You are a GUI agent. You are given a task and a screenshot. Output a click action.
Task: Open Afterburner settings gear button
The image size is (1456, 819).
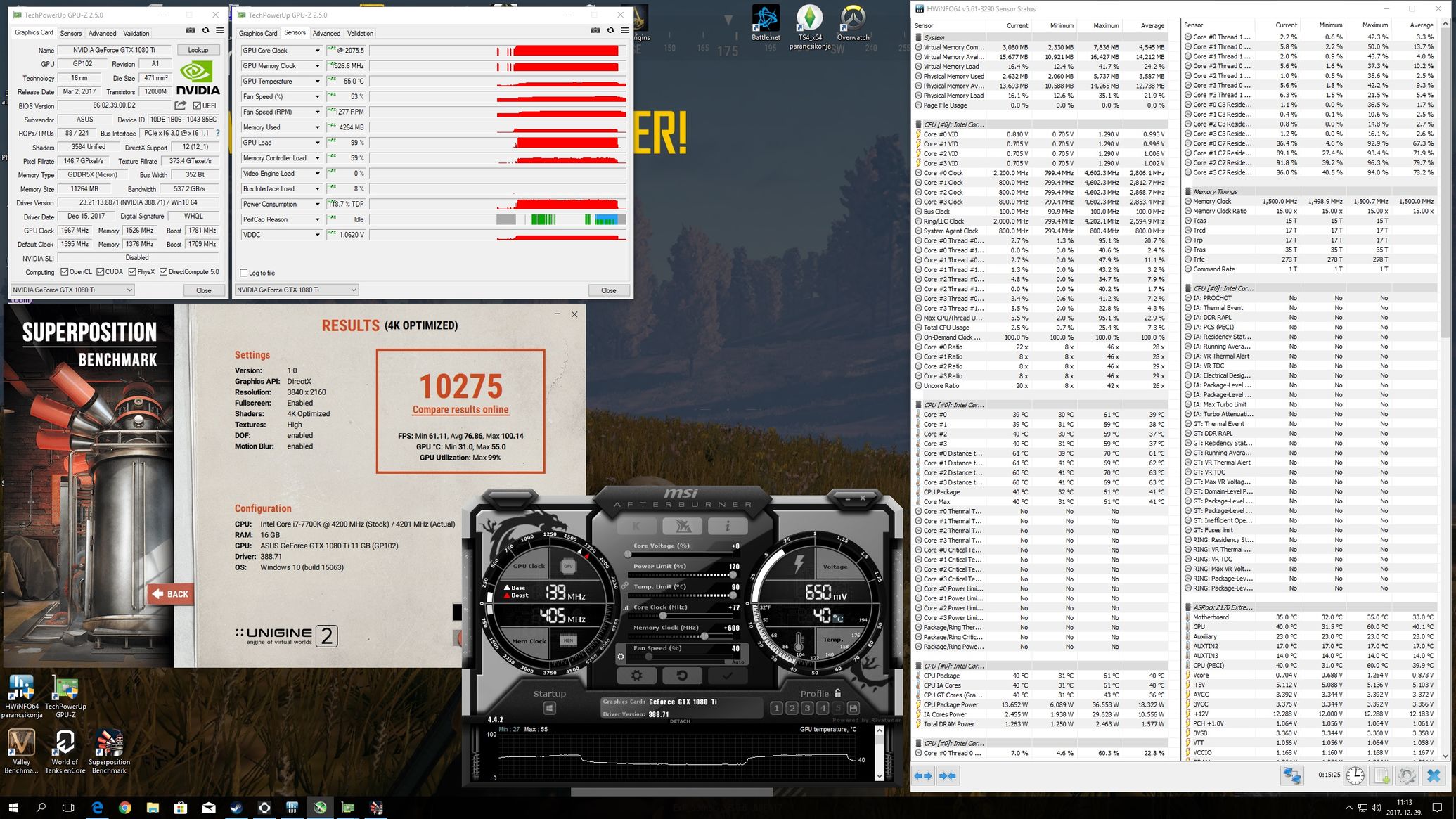636,675
